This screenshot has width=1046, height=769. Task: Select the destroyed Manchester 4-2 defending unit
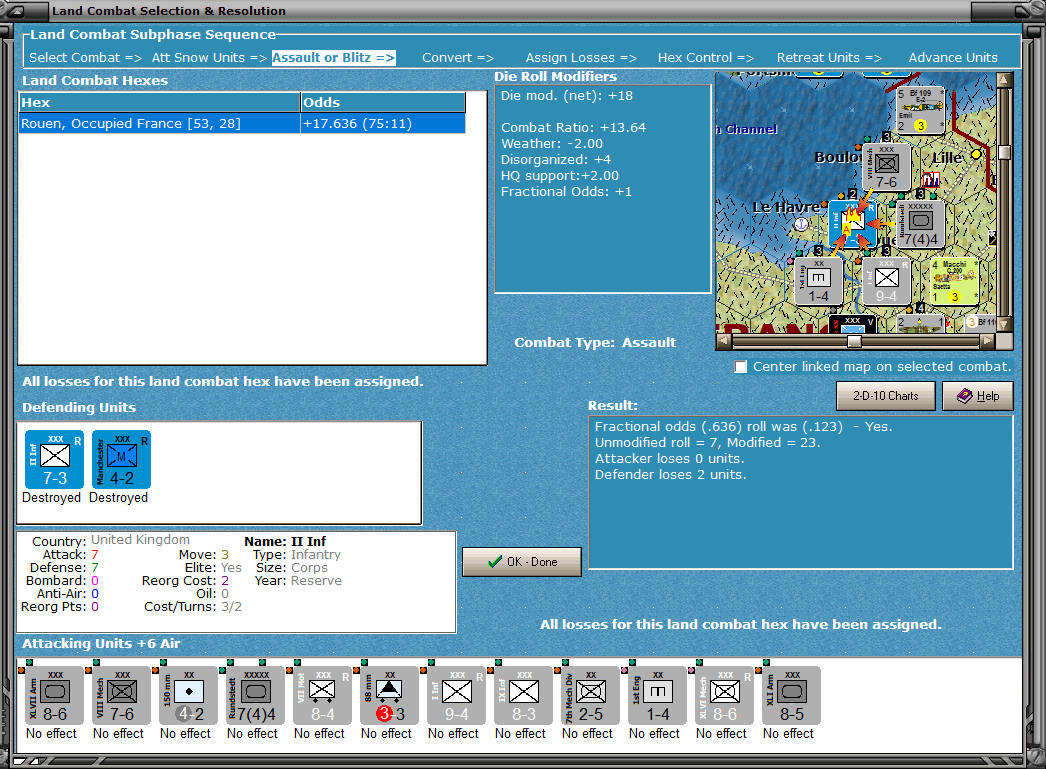pos(121,460)
